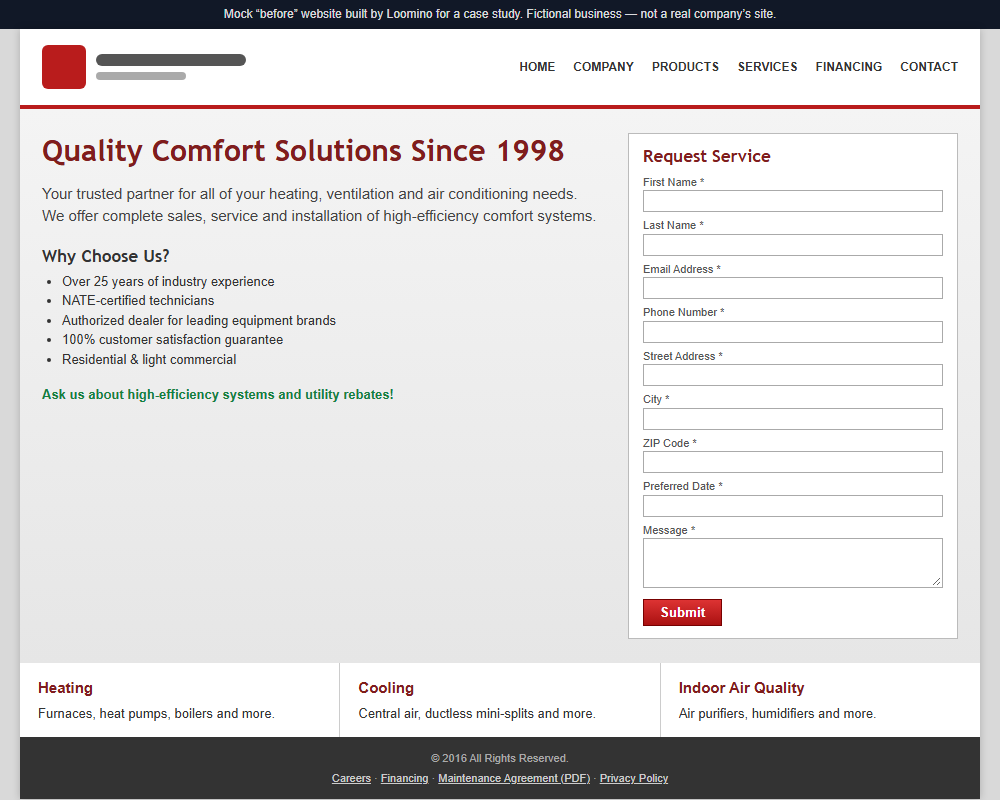Click the 'Why Choose Us?' subheading
The height and width of the screenshot is (800, 1000).
point(106,256)
